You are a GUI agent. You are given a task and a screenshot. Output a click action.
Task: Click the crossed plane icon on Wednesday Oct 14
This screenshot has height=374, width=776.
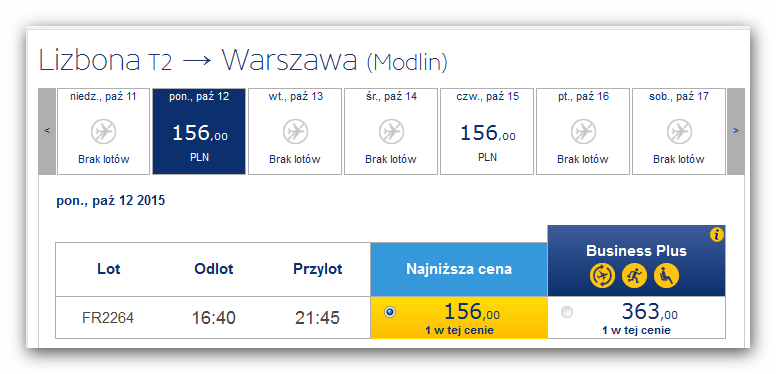(x=391, y=132)
